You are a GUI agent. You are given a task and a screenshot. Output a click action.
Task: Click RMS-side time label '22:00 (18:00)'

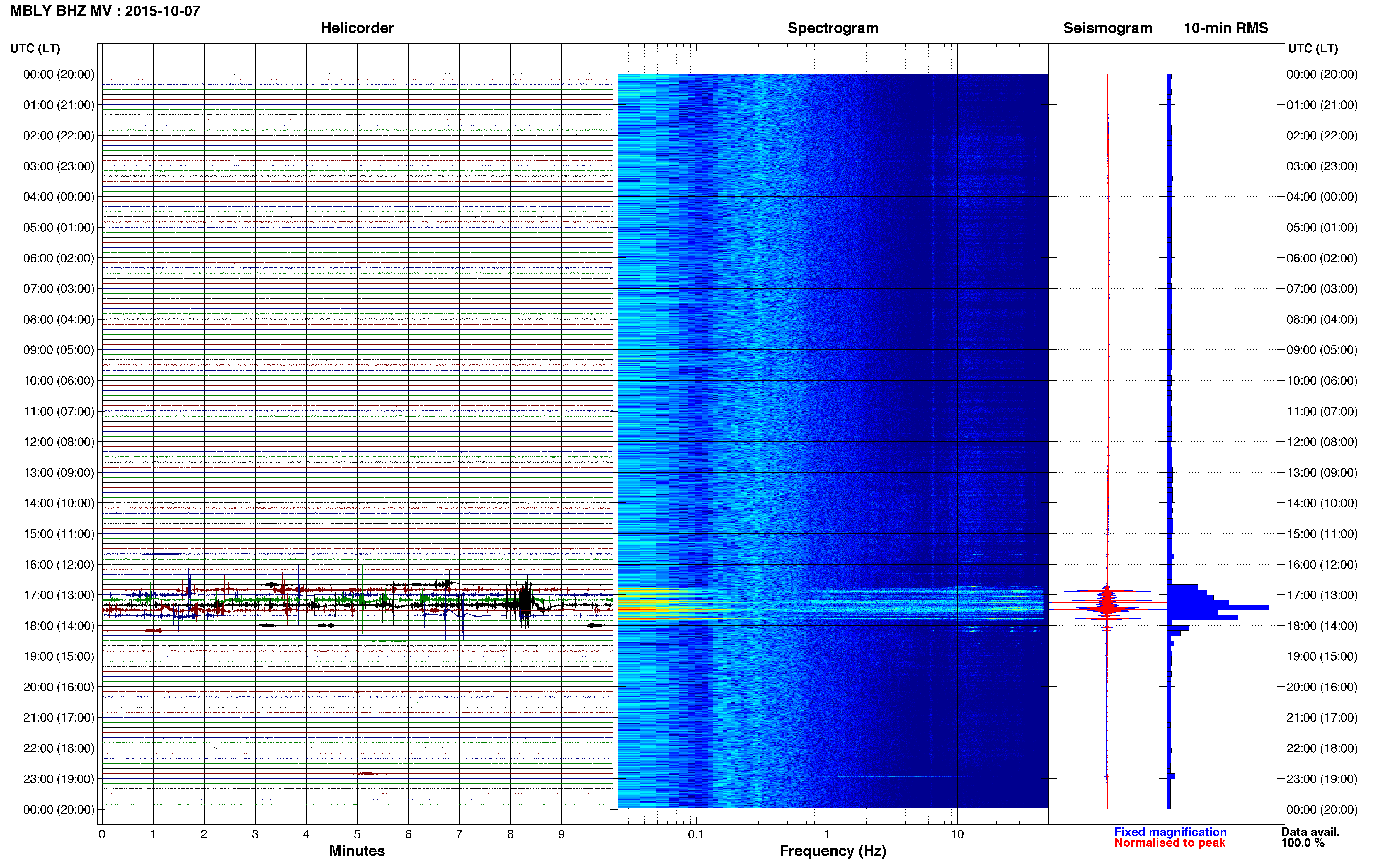pyautogui.click(x=1322, y=748)
